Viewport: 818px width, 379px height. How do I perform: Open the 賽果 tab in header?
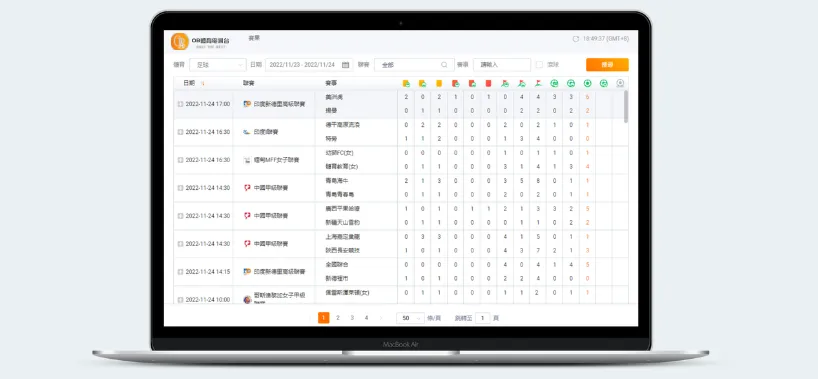(254, 38)
